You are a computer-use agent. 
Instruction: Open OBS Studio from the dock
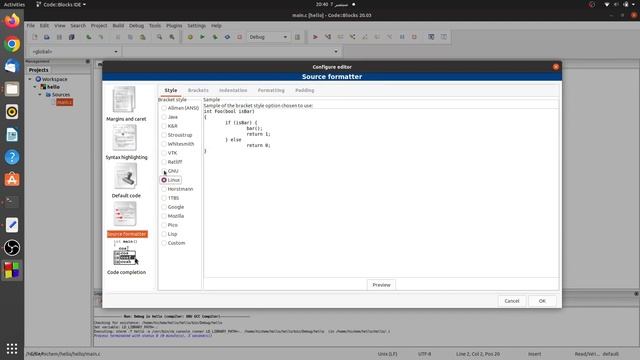(12, 247)
